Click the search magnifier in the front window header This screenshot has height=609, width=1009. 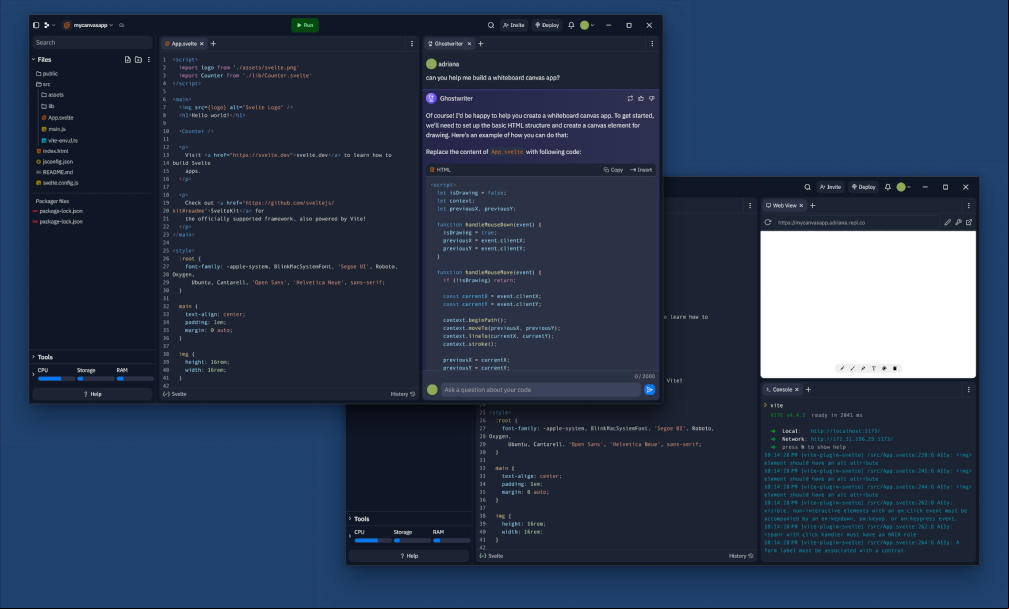[491, 25]
